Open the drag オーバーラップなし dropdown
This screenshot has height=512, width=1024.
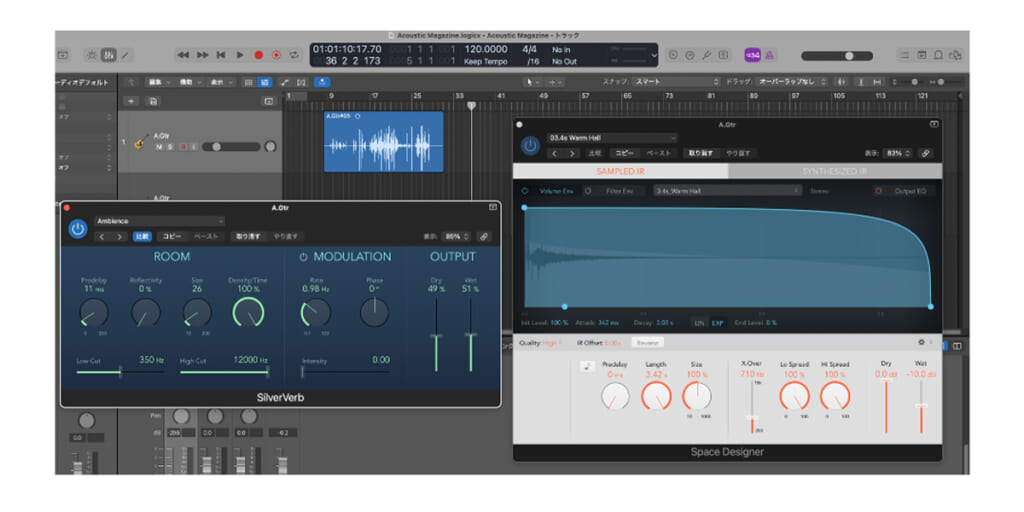tap(791, 82)
